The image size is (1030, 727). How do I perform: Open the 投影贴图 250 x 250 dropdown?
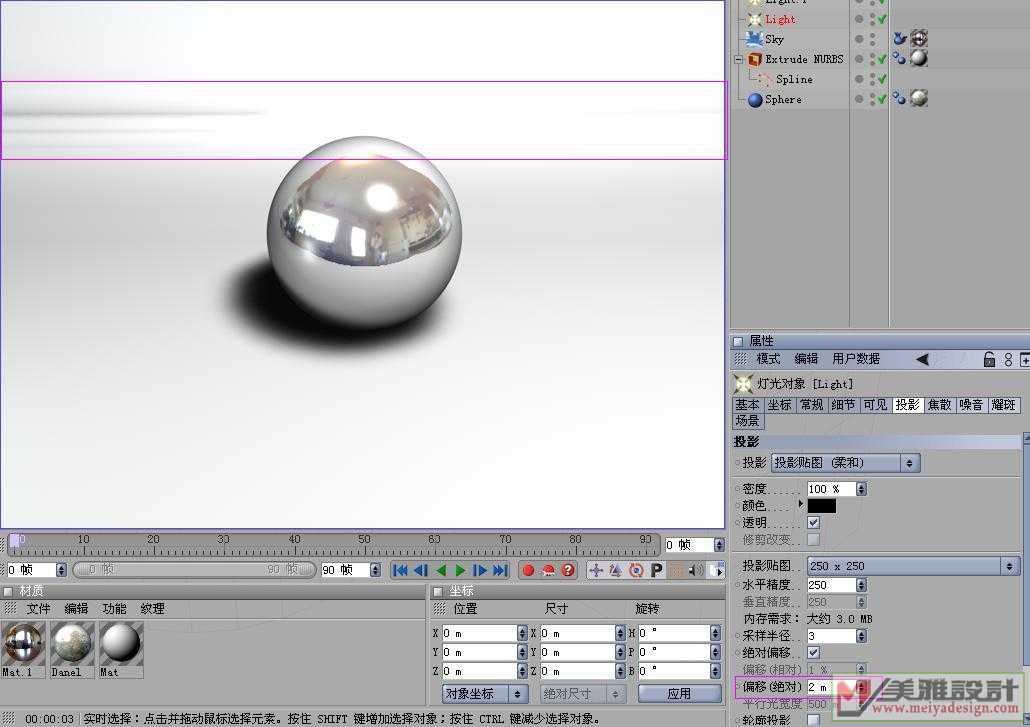click(913, 565)
